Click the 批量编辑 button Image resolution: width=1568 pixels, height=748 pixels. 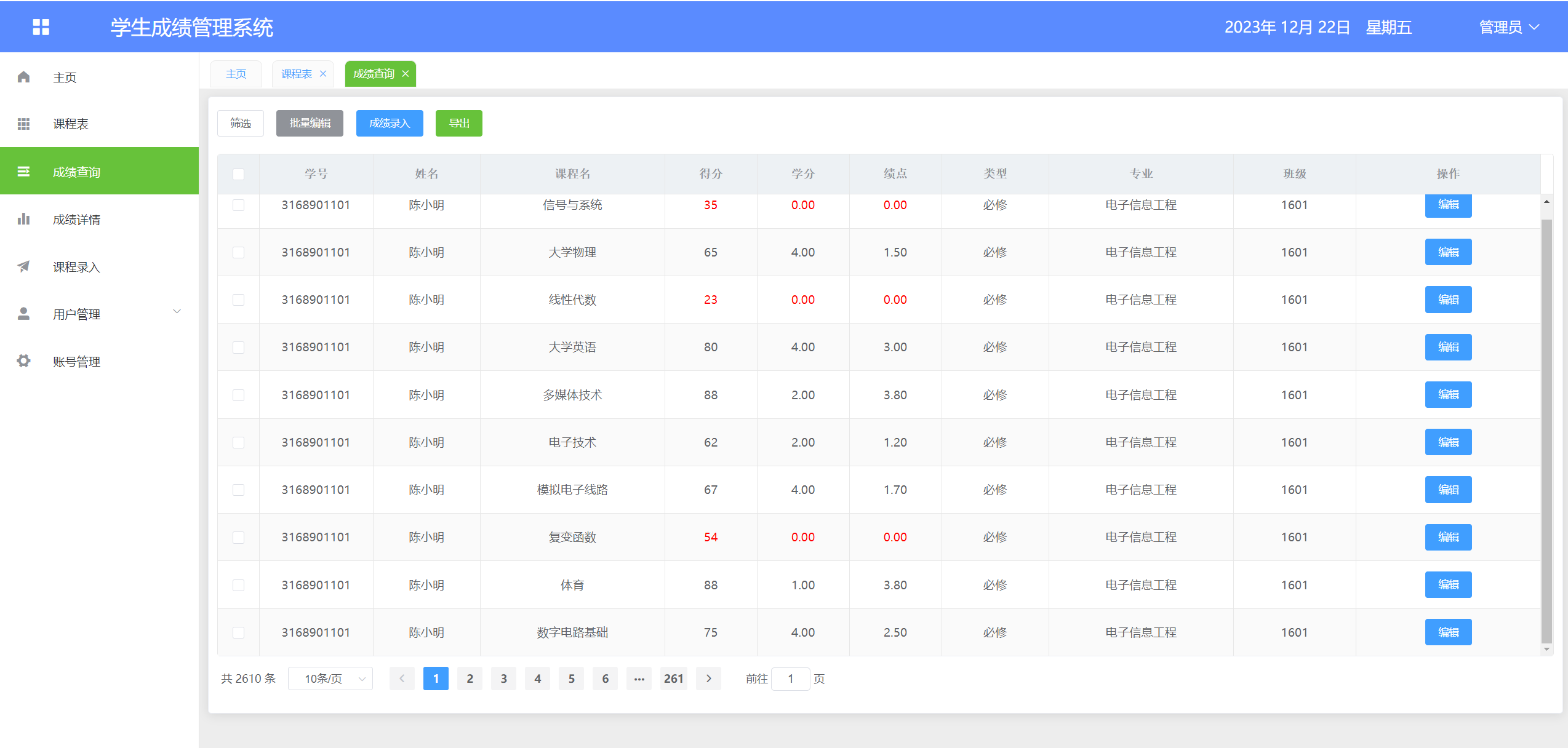pyautogui.click(x=310, y=123)
